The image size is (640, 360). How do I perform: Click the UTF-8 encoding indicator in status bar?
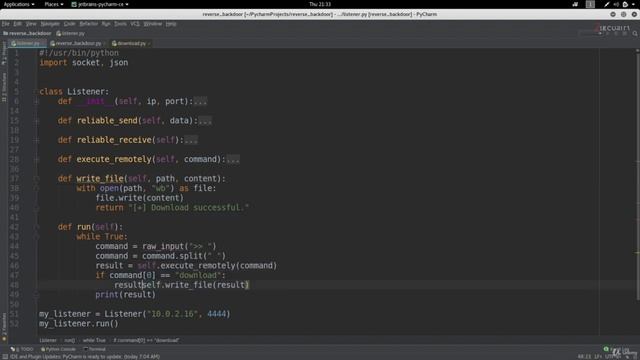(x=613, y=357)
